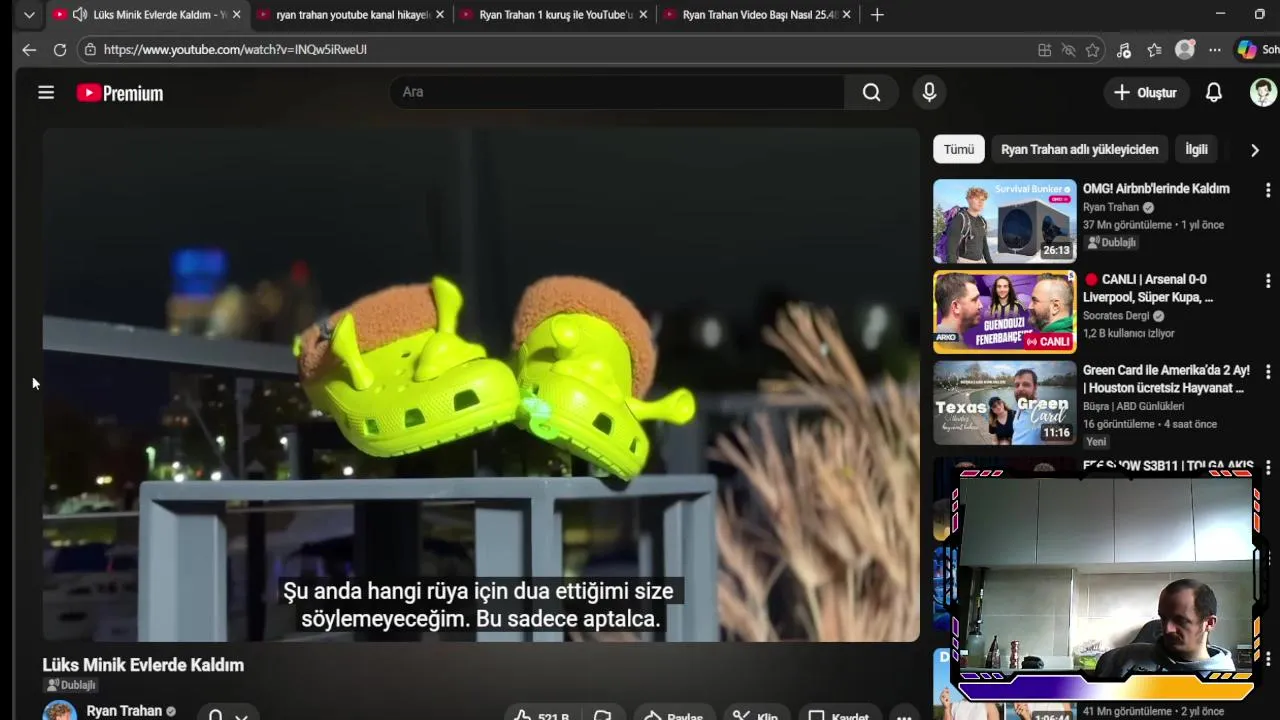Image resolution: width=1280 pixels, height=720 pixels.
Task: Go to YouTube Premium home logo
Action: pos(120,93)
